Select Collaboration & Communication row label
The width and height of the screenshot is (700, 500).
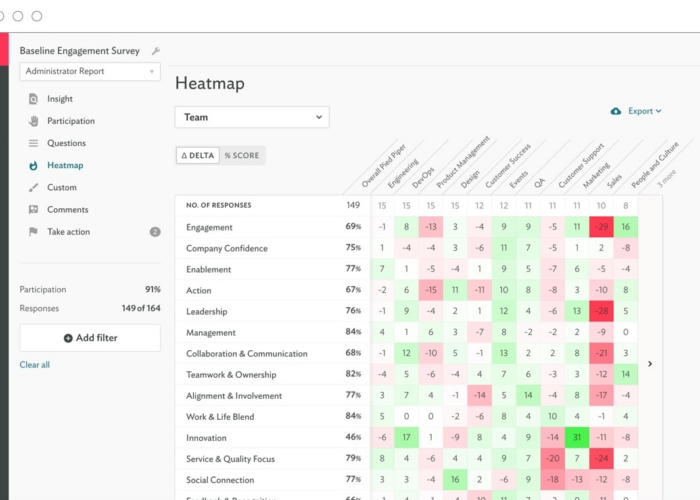point(247,354)
